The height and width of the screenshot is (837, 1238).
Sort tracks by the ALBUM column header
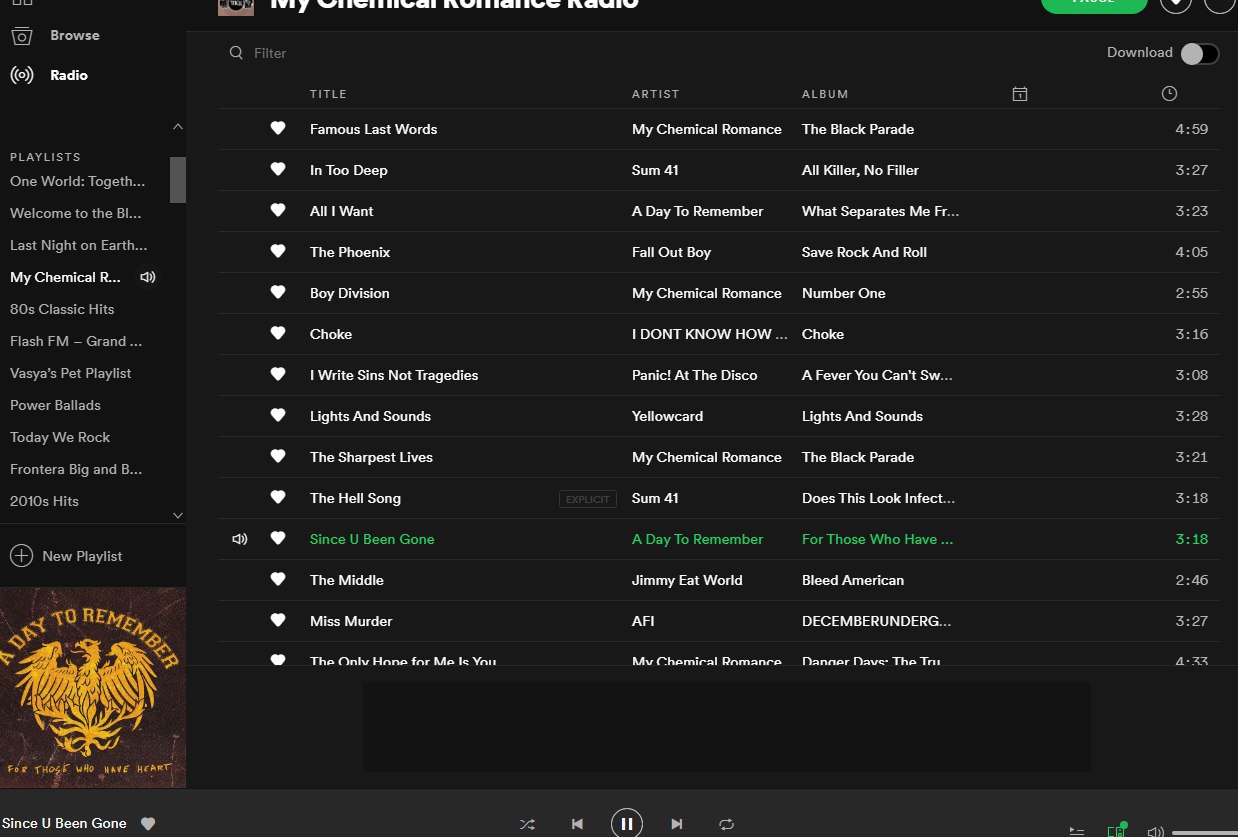click(x=825, y=94)
